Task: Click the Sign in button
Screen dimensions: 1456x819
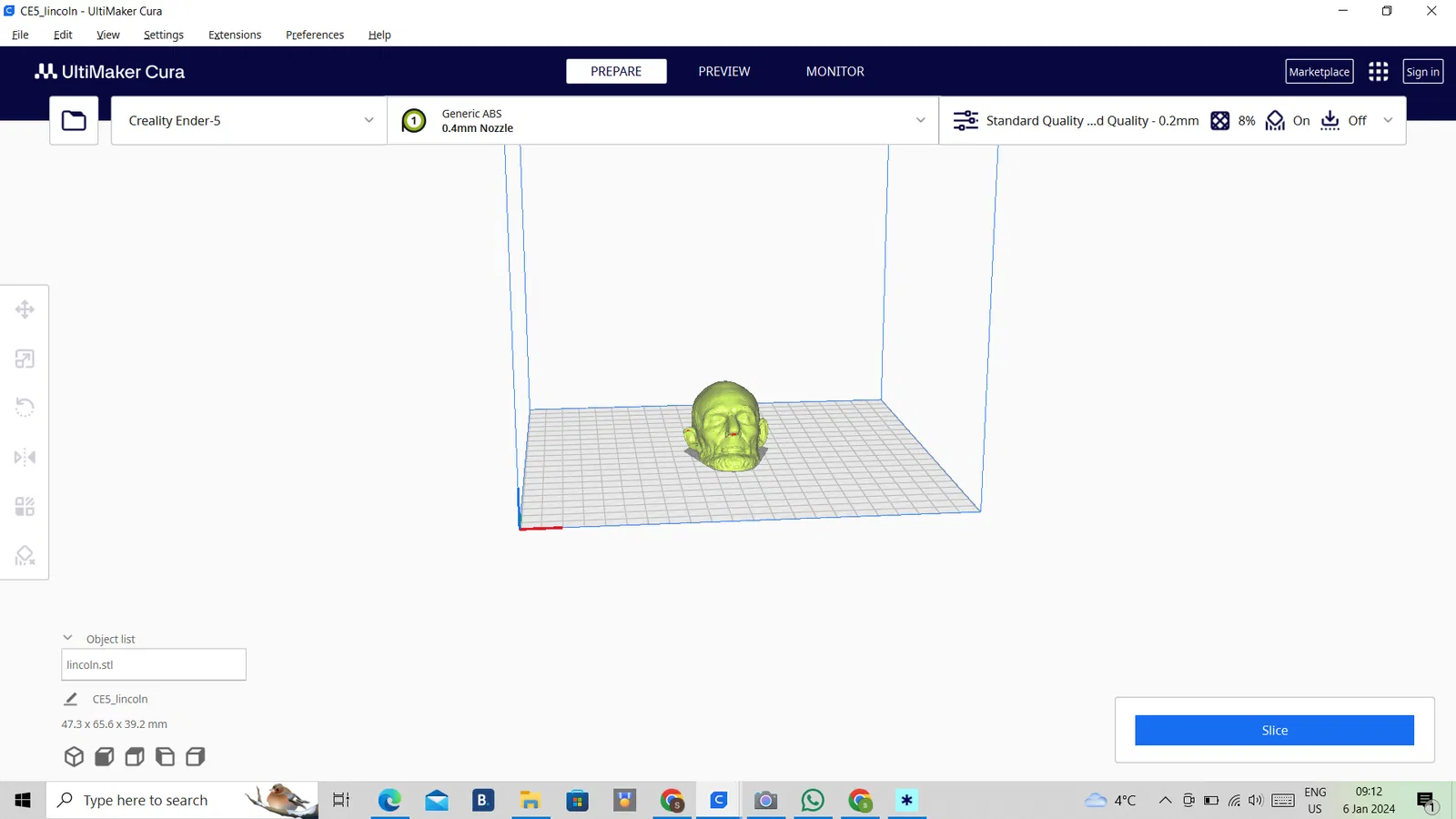Action: 1423,72
